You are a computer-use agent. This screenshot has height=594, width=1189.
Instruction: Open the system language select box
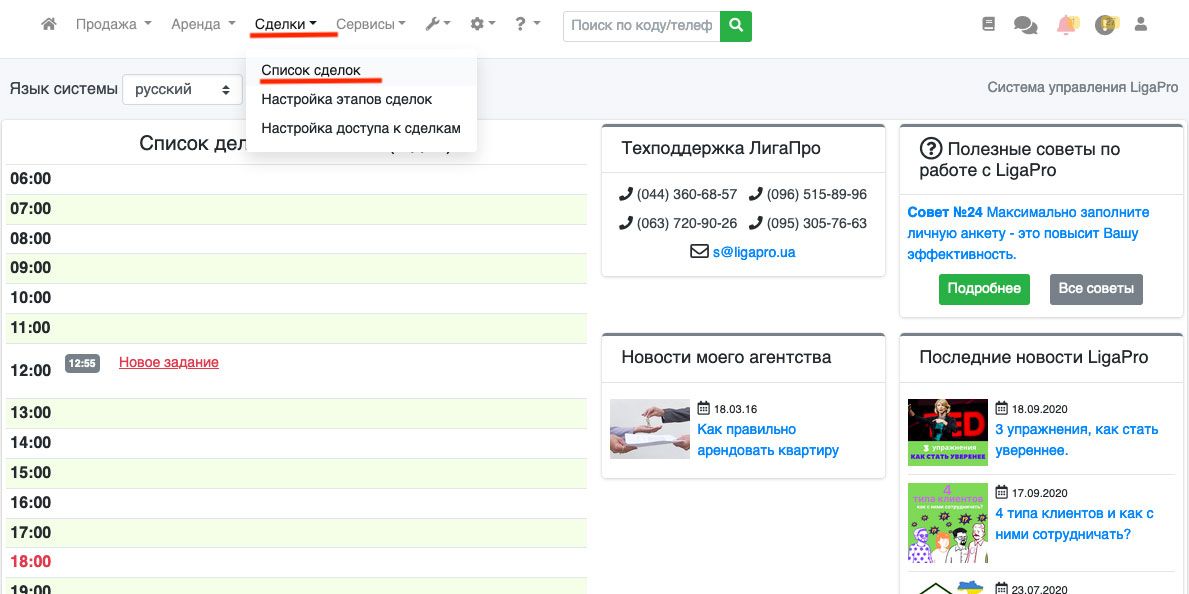coord(182,89)
